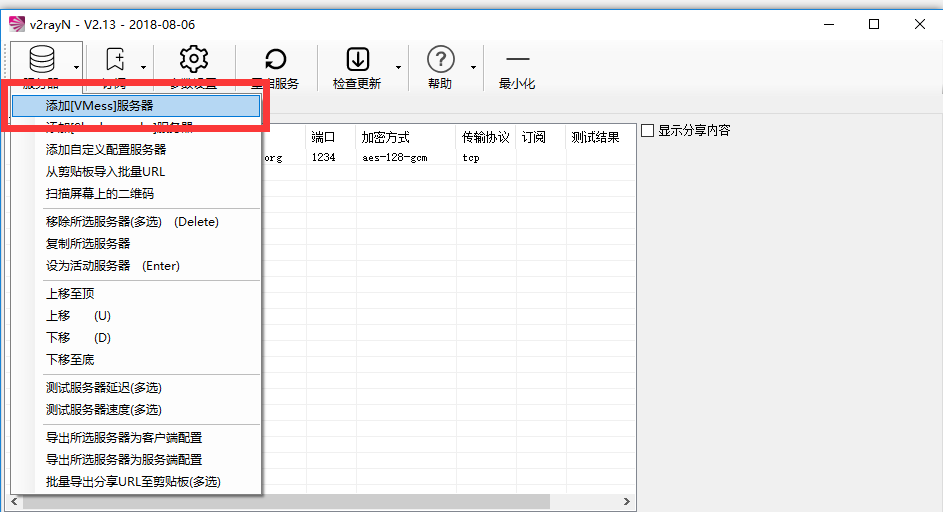The image size is (943, 512).
Task: Click the 重启服务 restart service icon
Action: 275,60
